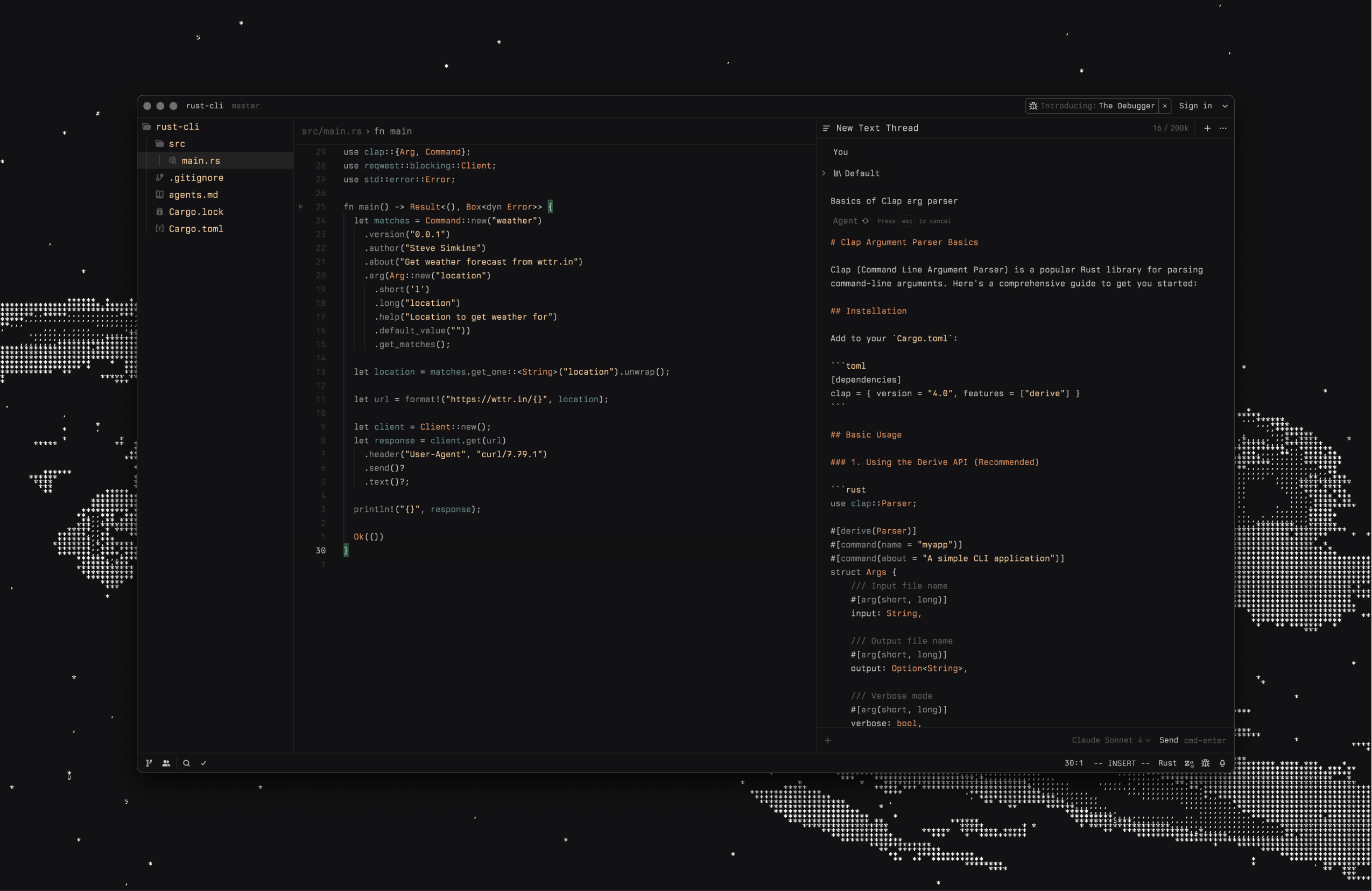
Task: Click the fn main breadcrumb
Action: click(393, 131)
